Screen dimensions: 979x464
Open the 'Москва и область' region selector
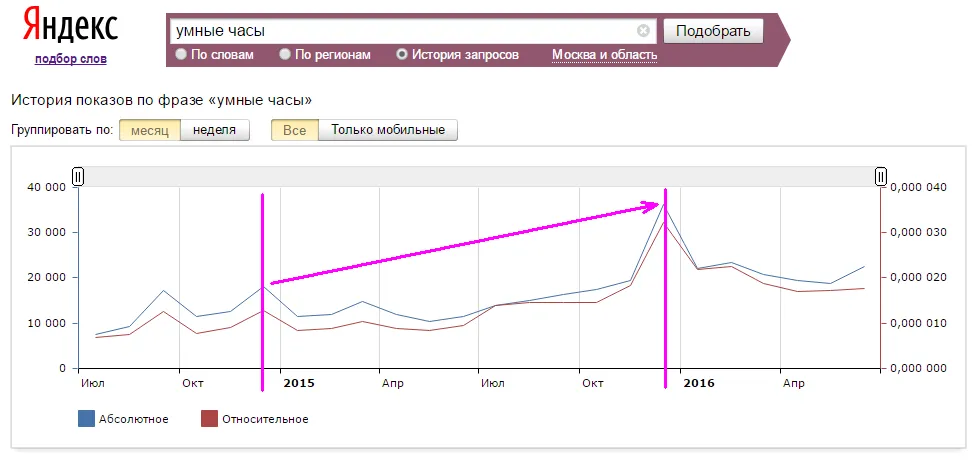click(x=604, y=55)
